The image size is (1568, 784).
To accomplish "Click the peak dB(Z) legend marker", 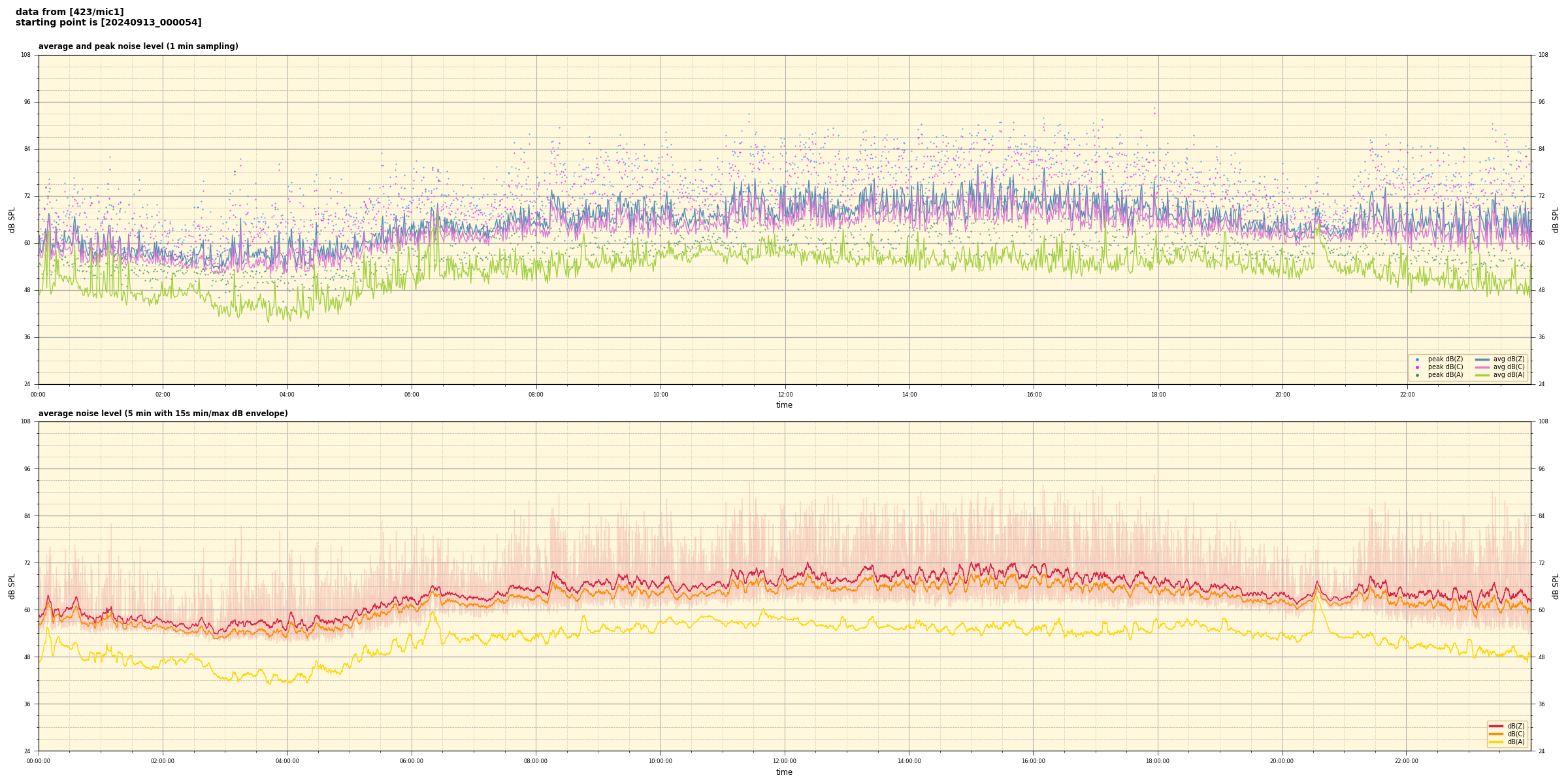I will 1417,359.
